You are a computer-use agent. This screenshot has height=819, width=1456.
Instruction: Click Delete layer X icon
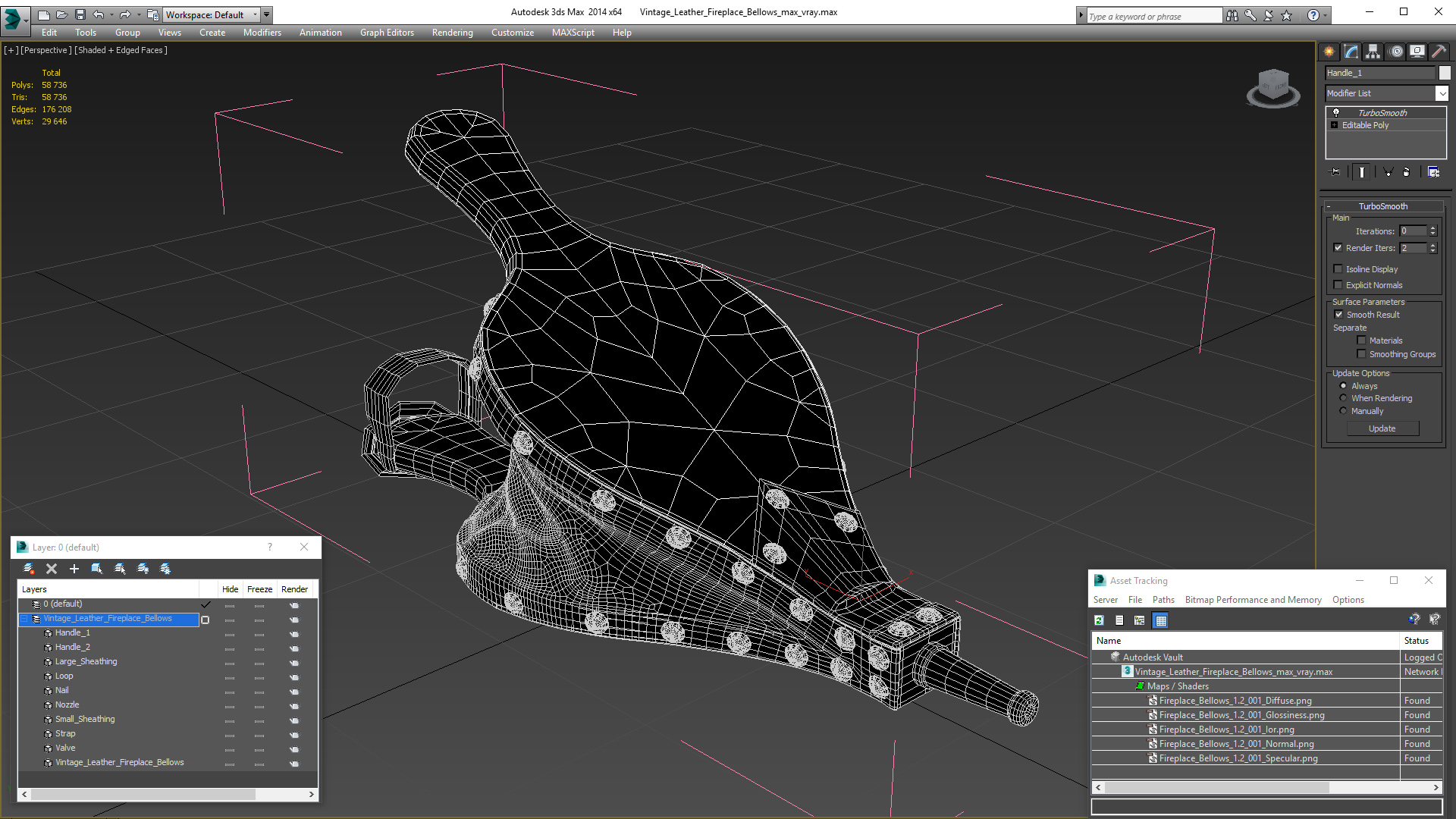52,569
